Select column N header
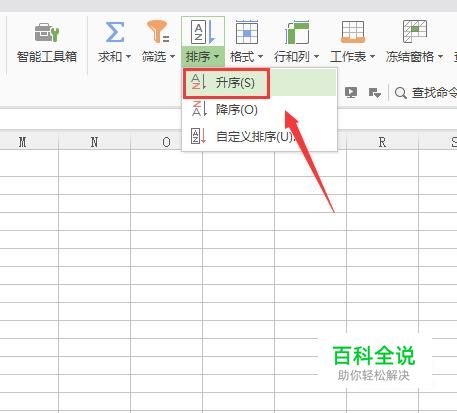457x413 pixels. click(x=94, y=142)
